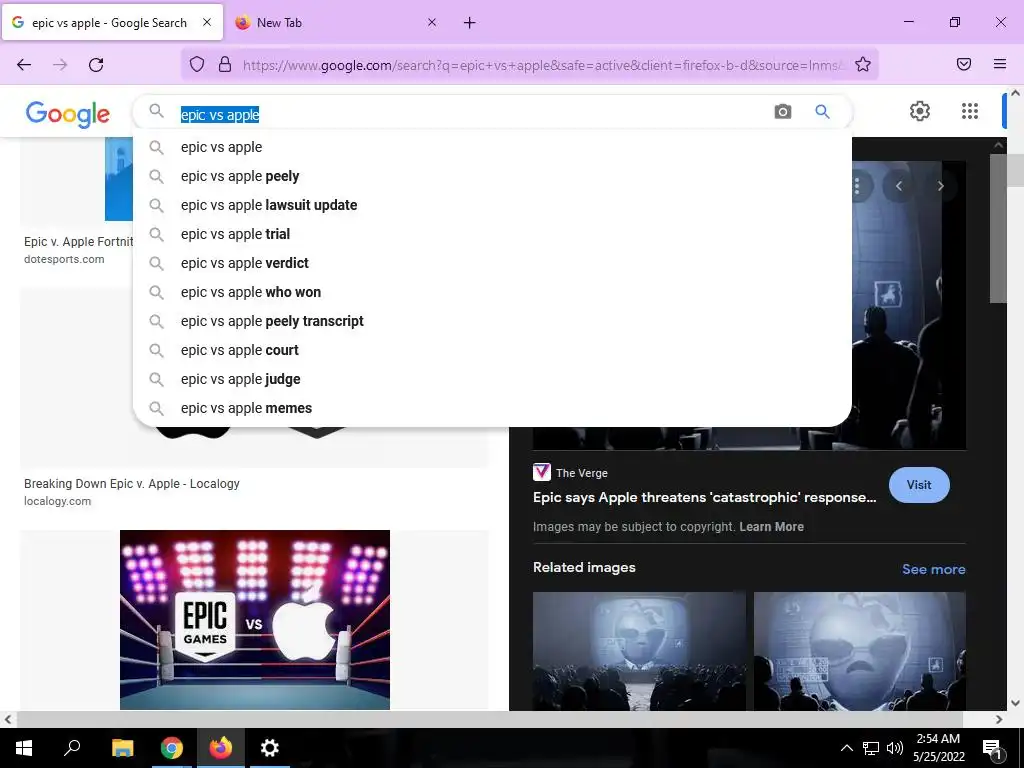Search by image camera icon

[x=782, y=112]
